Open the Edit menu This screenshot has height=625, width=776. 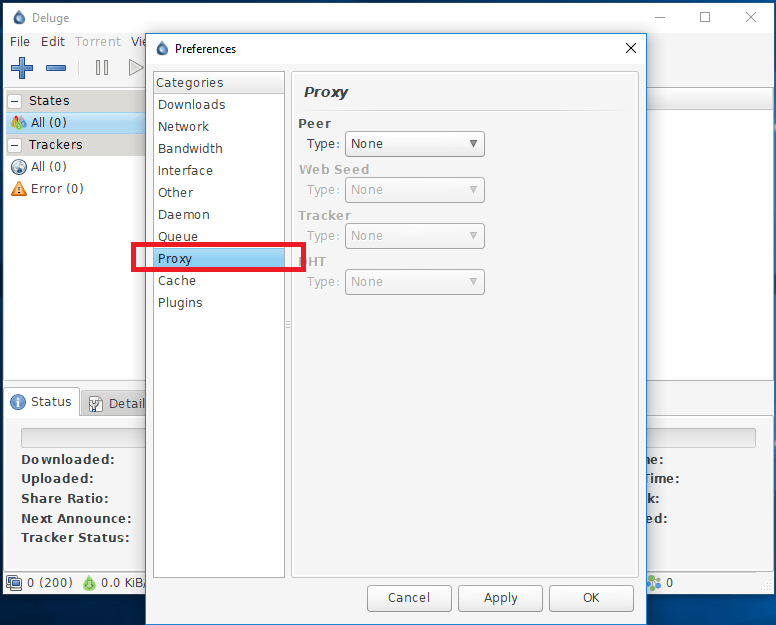tap(52, 42)
